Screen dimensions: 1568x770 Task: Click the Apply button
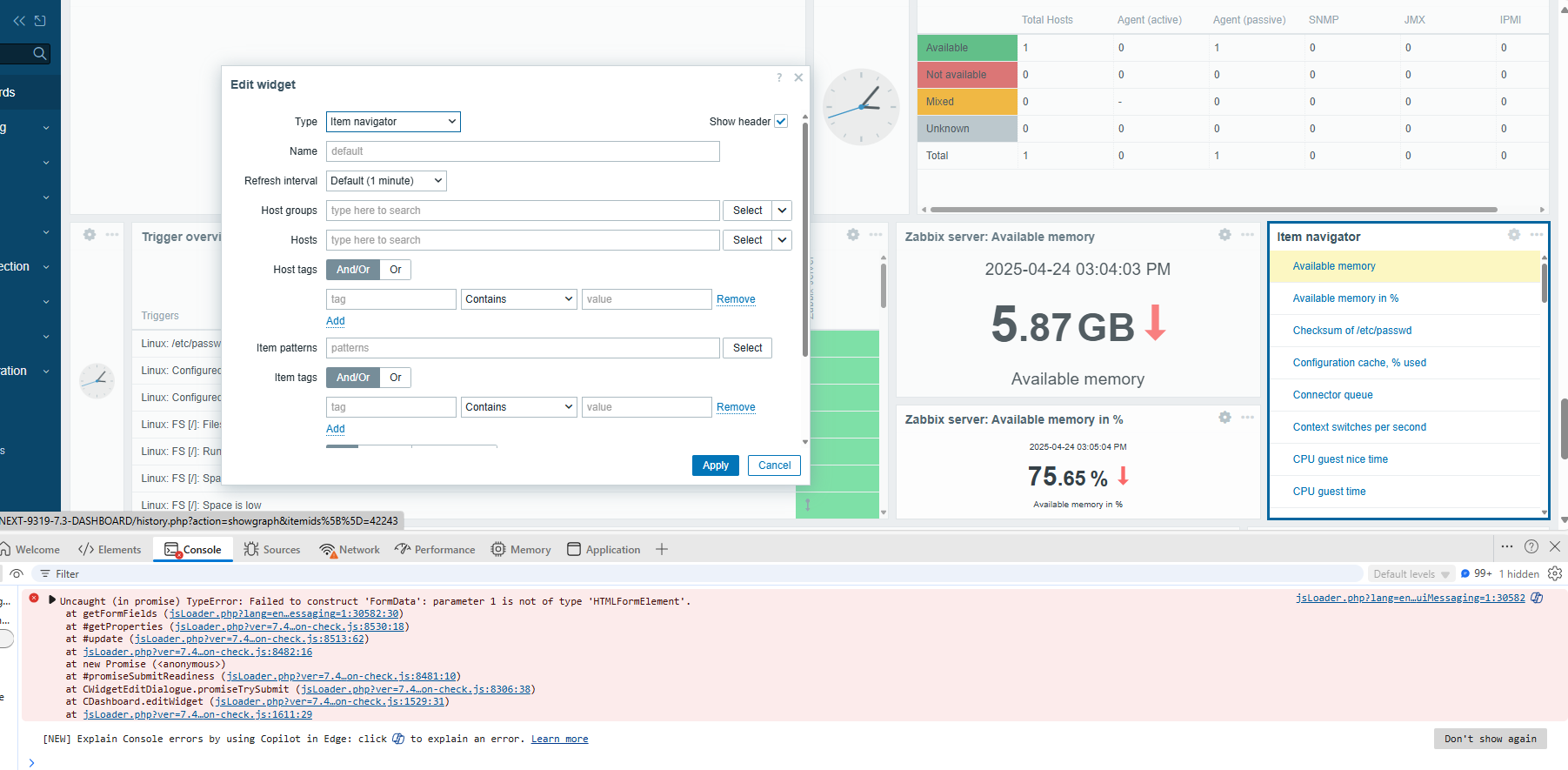(716, 465)
